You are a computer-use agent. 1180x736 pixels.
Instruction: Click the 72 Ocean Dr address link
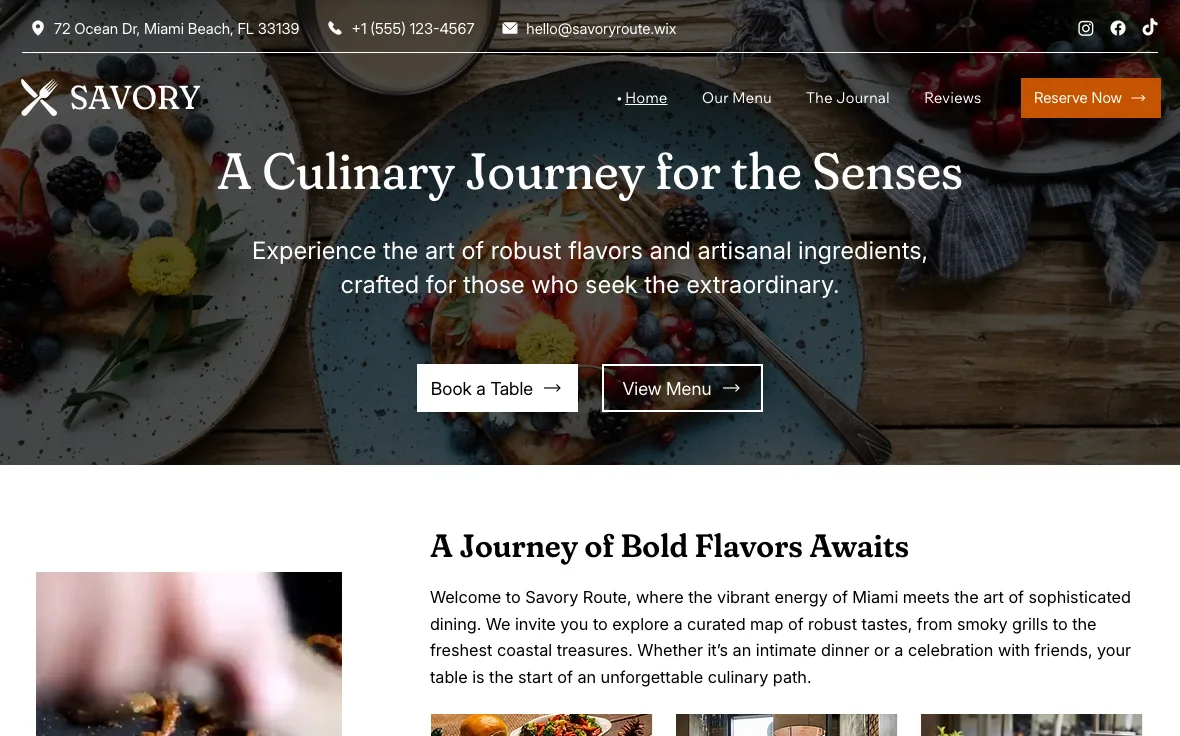[176, 29]
